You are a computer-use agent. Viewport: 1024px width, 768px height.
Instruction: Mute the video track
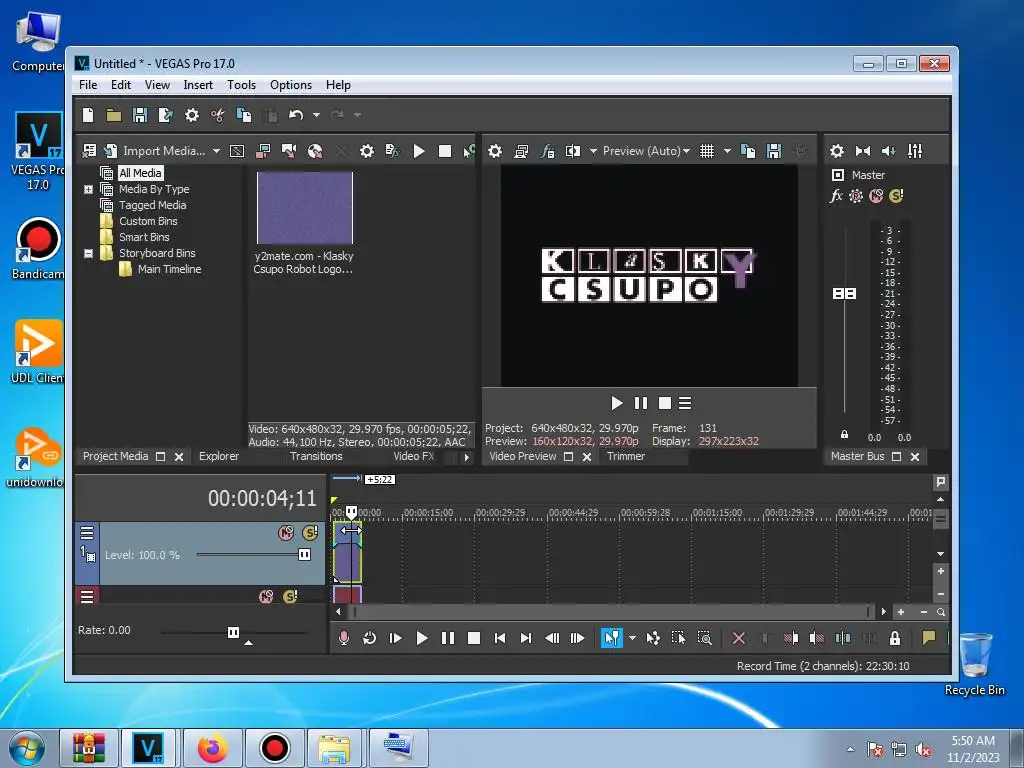coord(286,533)
